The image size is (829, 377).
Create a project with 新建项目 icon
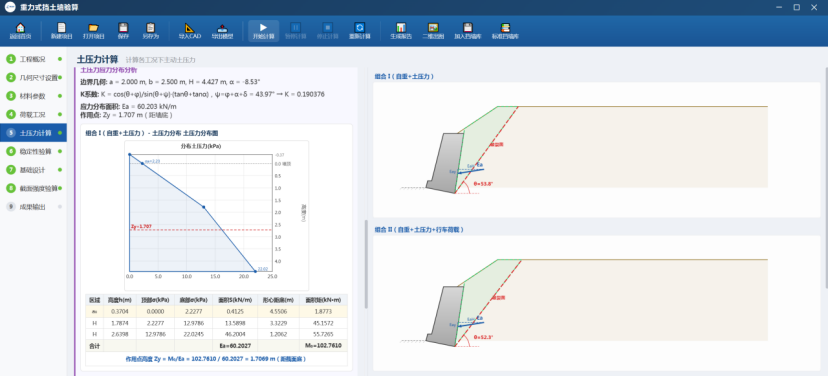(61, 31)
